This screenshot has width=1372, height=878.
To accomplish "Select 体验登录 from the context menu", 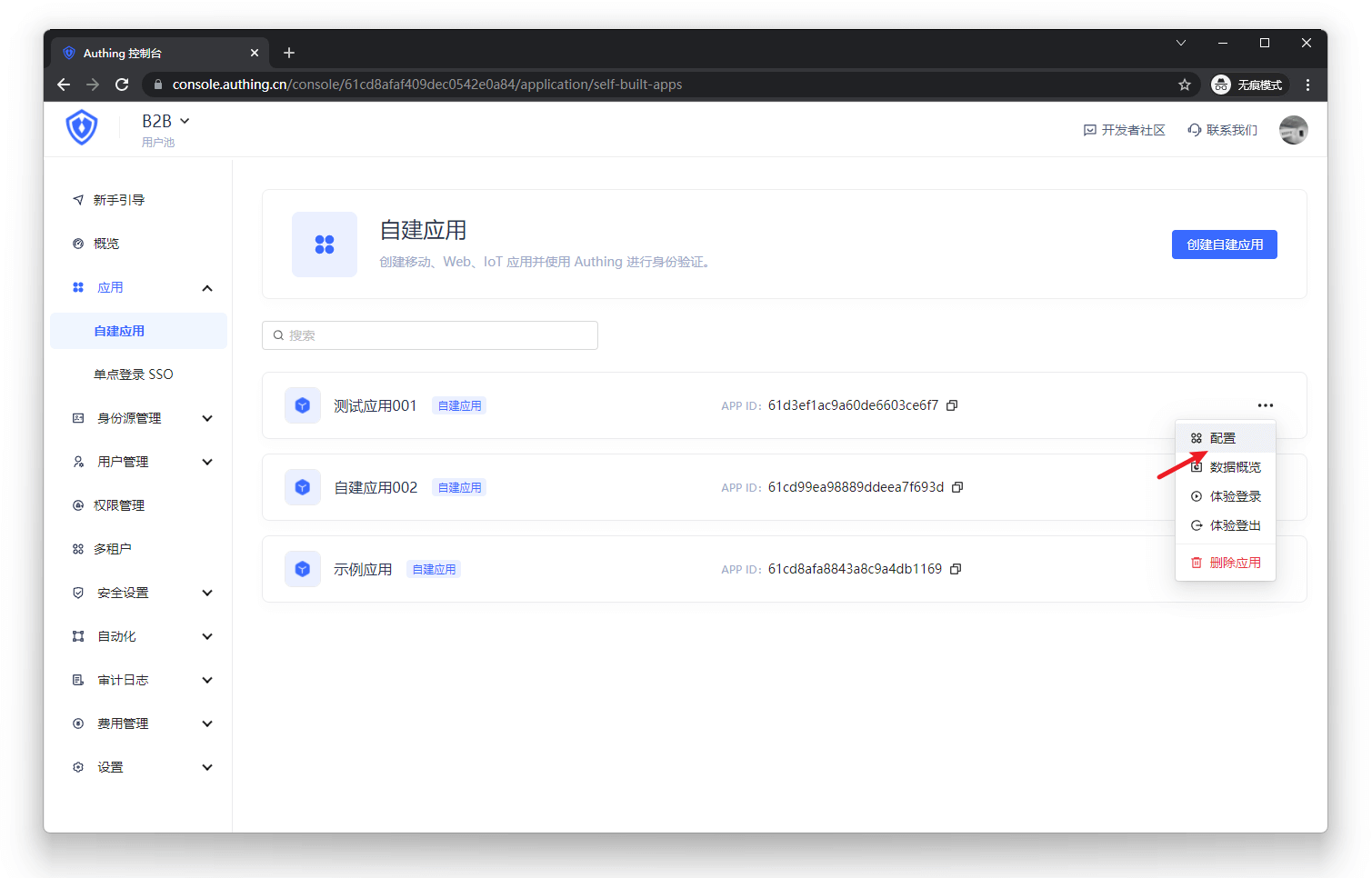I will pyautogui.click(x=1234, y=496).
